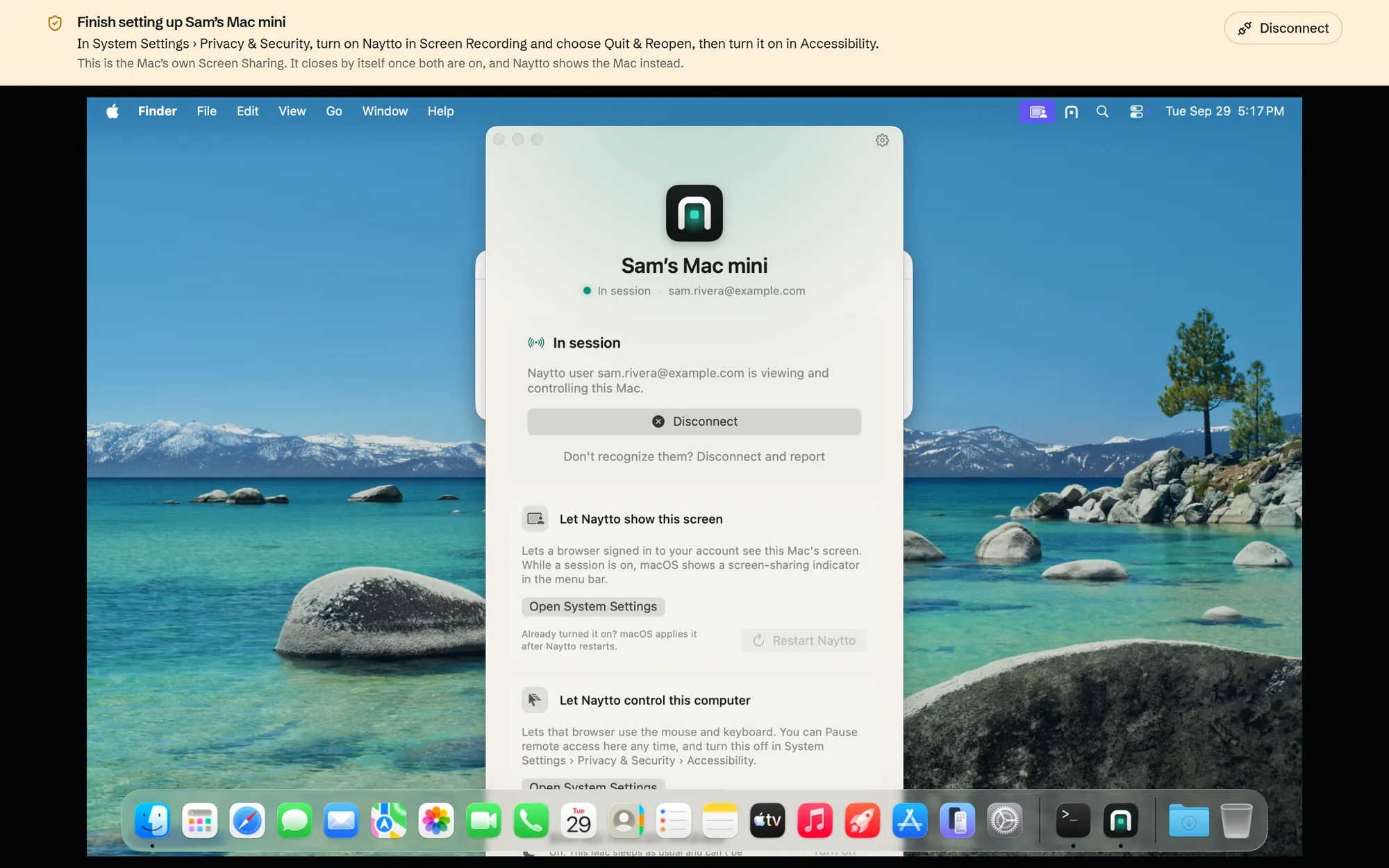Open the Help menu
The image size is (1389, 868).
coord(440,112)
